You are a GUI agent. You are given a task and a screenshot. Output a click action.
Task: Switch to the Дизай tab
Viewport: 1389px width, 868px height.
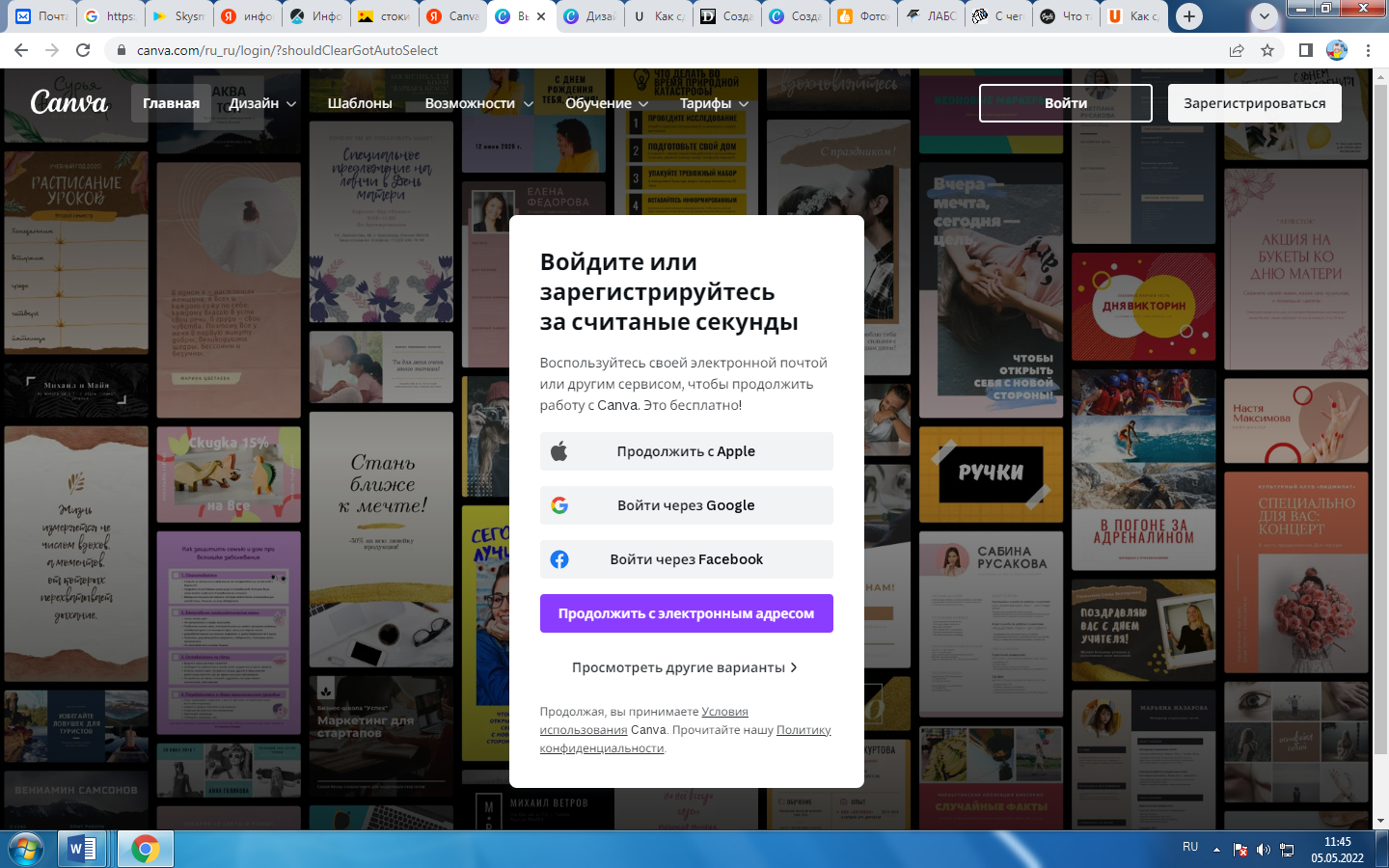click(x=589, y=16)
